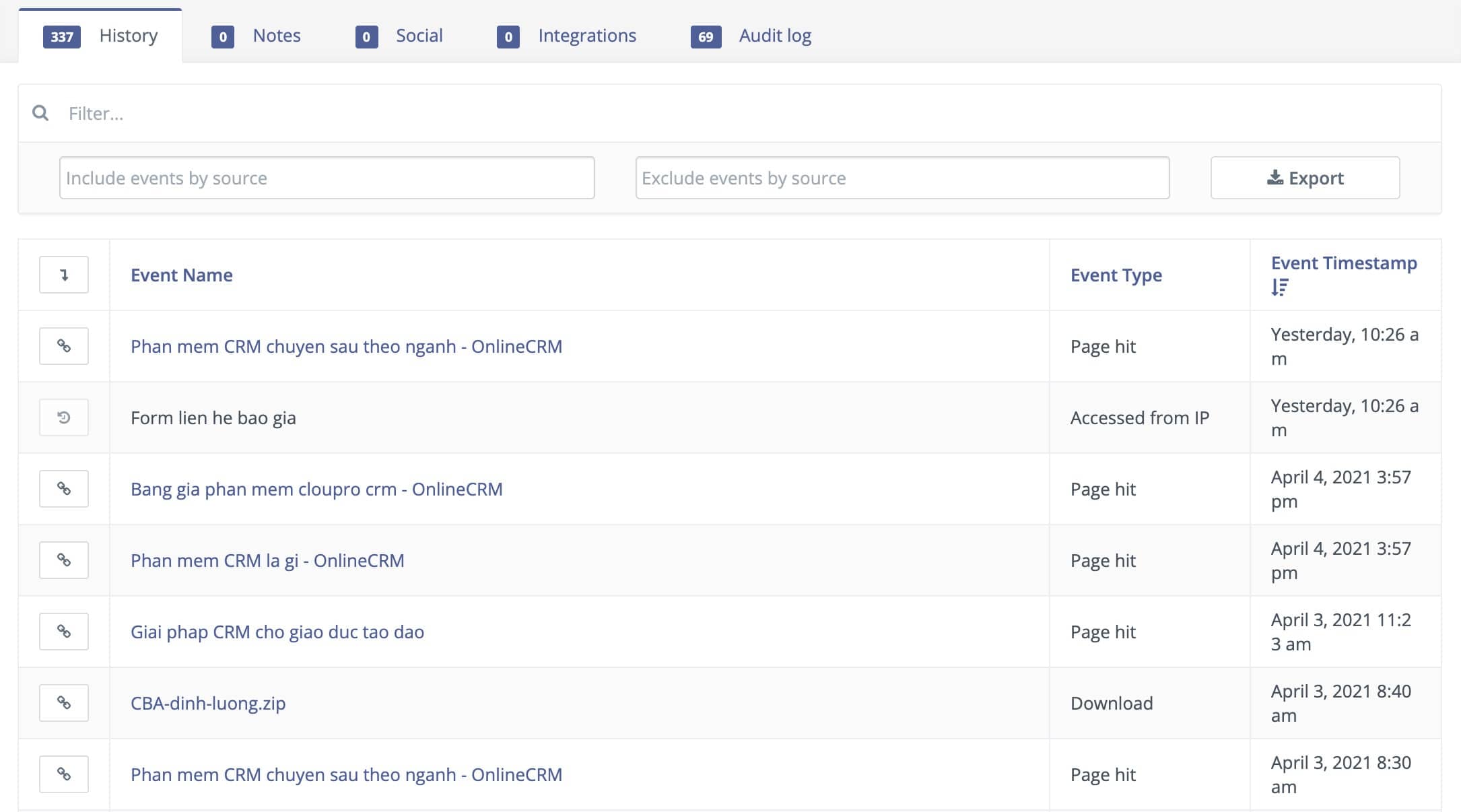This screenshot has width=1461, height=812.
Task: Click link icon for Giai phap CRM row
Action: pyautogui.click(x=64, y=632)
